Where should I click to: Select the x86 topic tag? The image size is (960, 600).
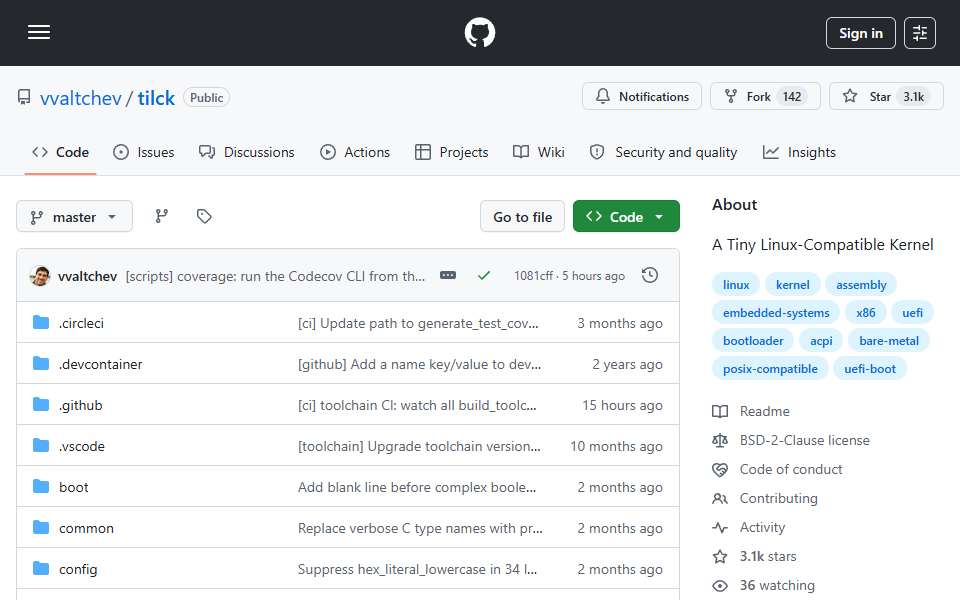(865, 313)
